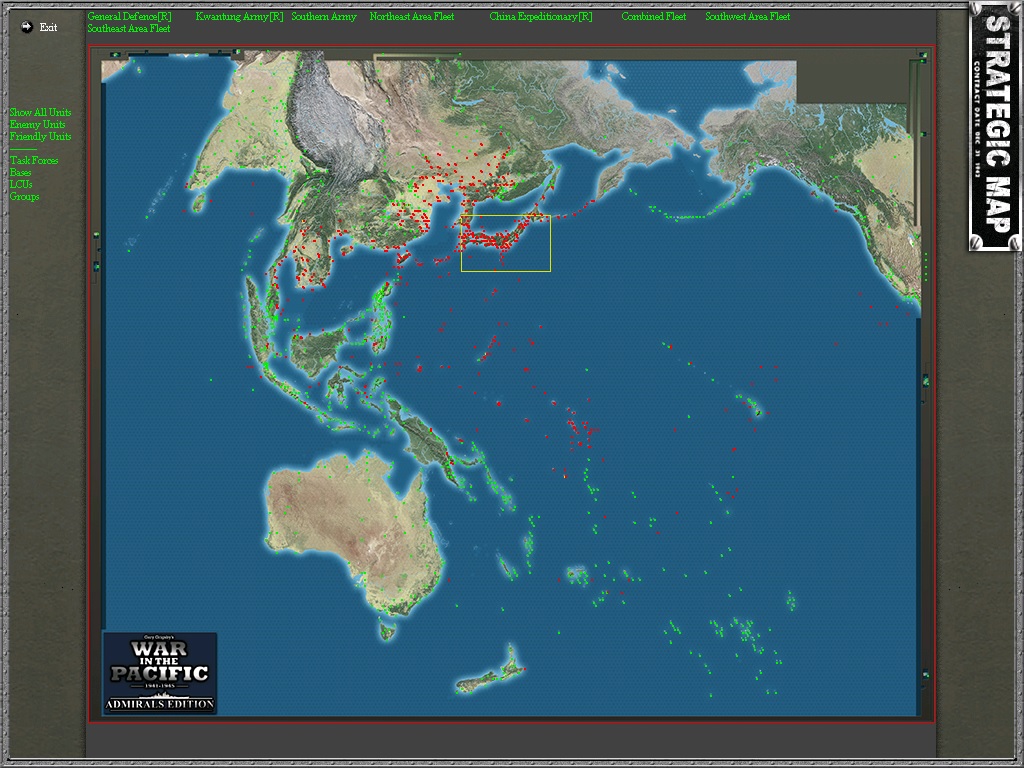Image resolution: width=1024 pixels, height=768 pixels.
Task: Select the General Defence[R] command
Action: pos(129,16)
